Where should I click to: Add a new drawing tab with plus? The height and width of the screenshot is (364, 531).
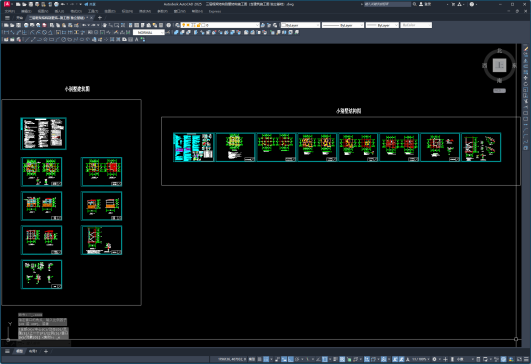tap(100, 18)
